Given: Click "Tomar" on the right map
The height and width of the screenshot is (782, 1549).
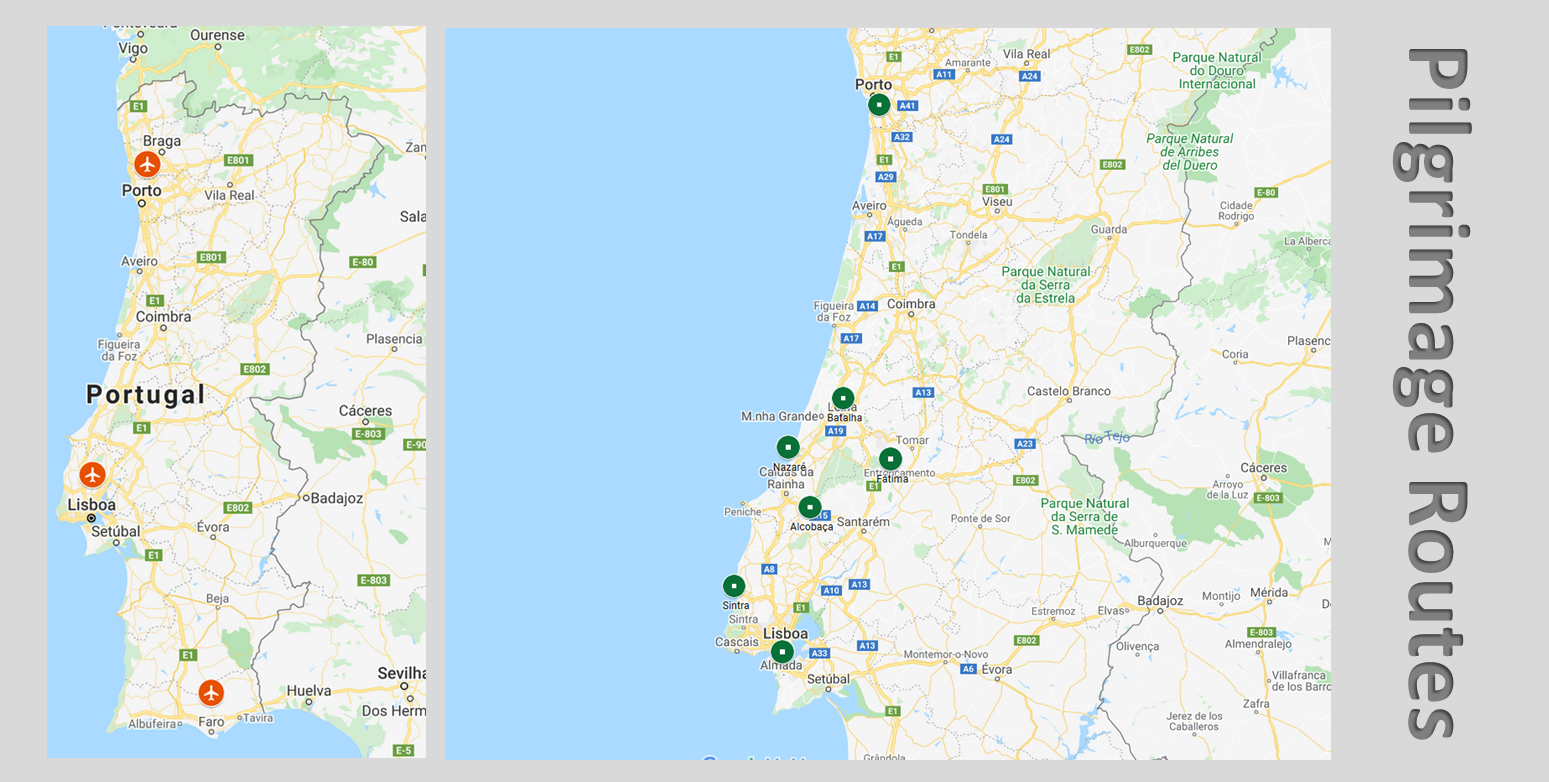Looking at the screenshot, I should pos(913,440).
